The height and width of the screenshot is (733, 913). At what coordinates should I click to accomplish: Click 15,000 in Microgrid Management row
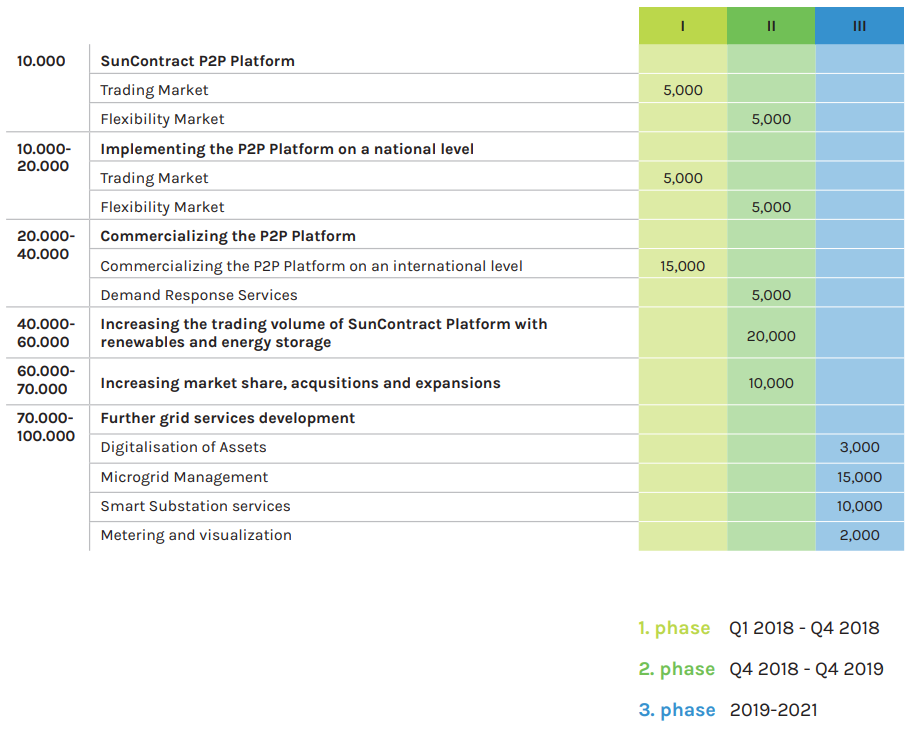859,477
